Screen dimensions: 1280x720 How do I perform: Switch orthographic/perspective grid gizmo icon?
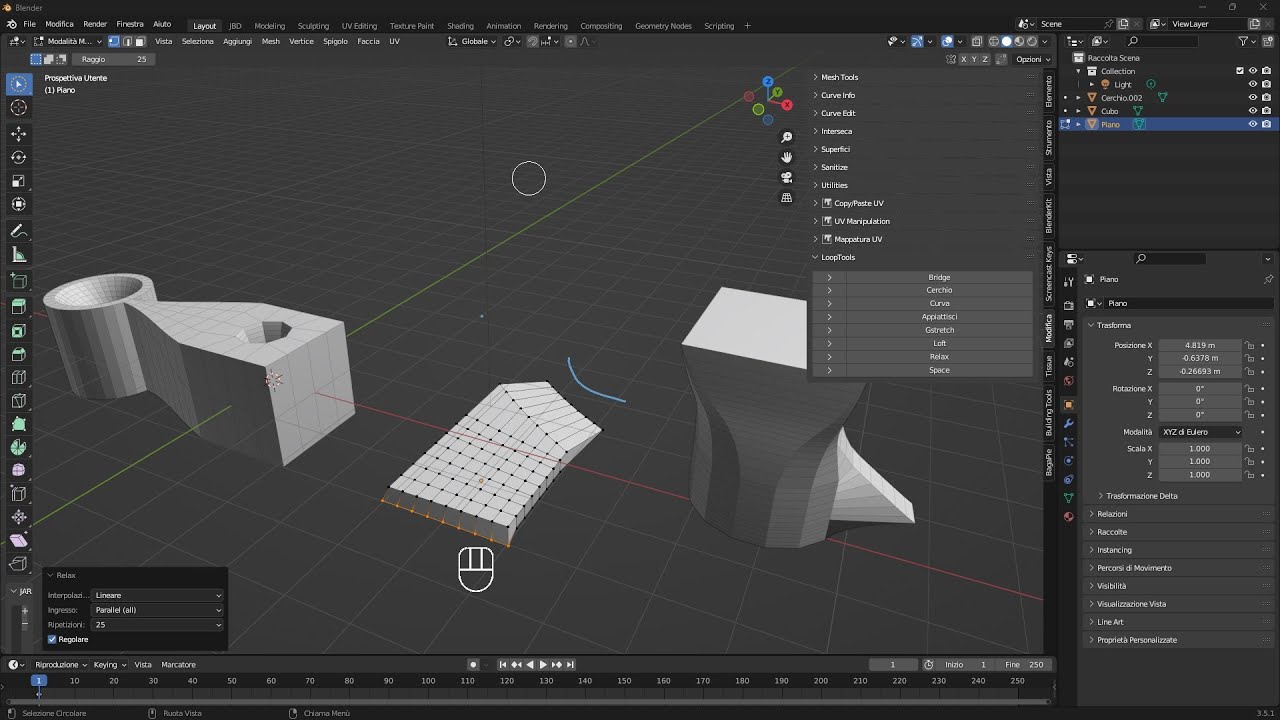click(x=787, y=198)
